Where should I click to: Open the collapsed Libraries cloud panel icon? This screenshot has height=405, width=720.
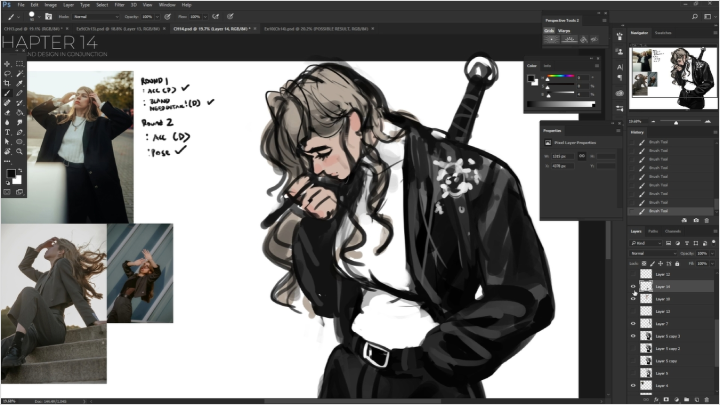click(620, 93)
